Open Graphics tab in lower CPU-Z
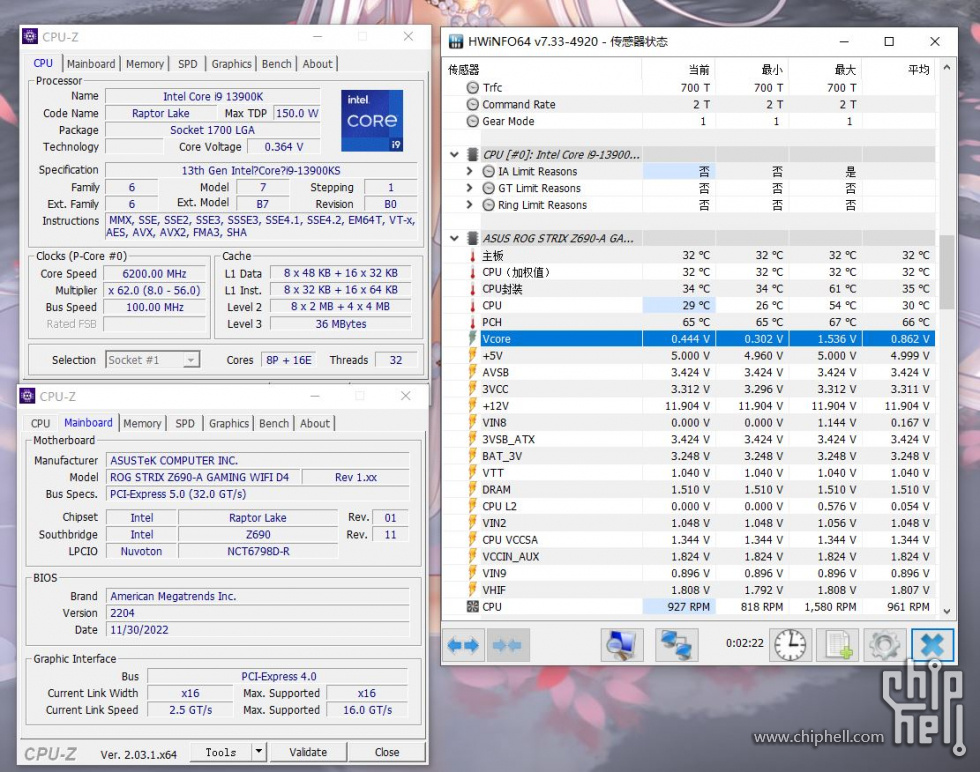980x772 pixels. pos(229,423)
